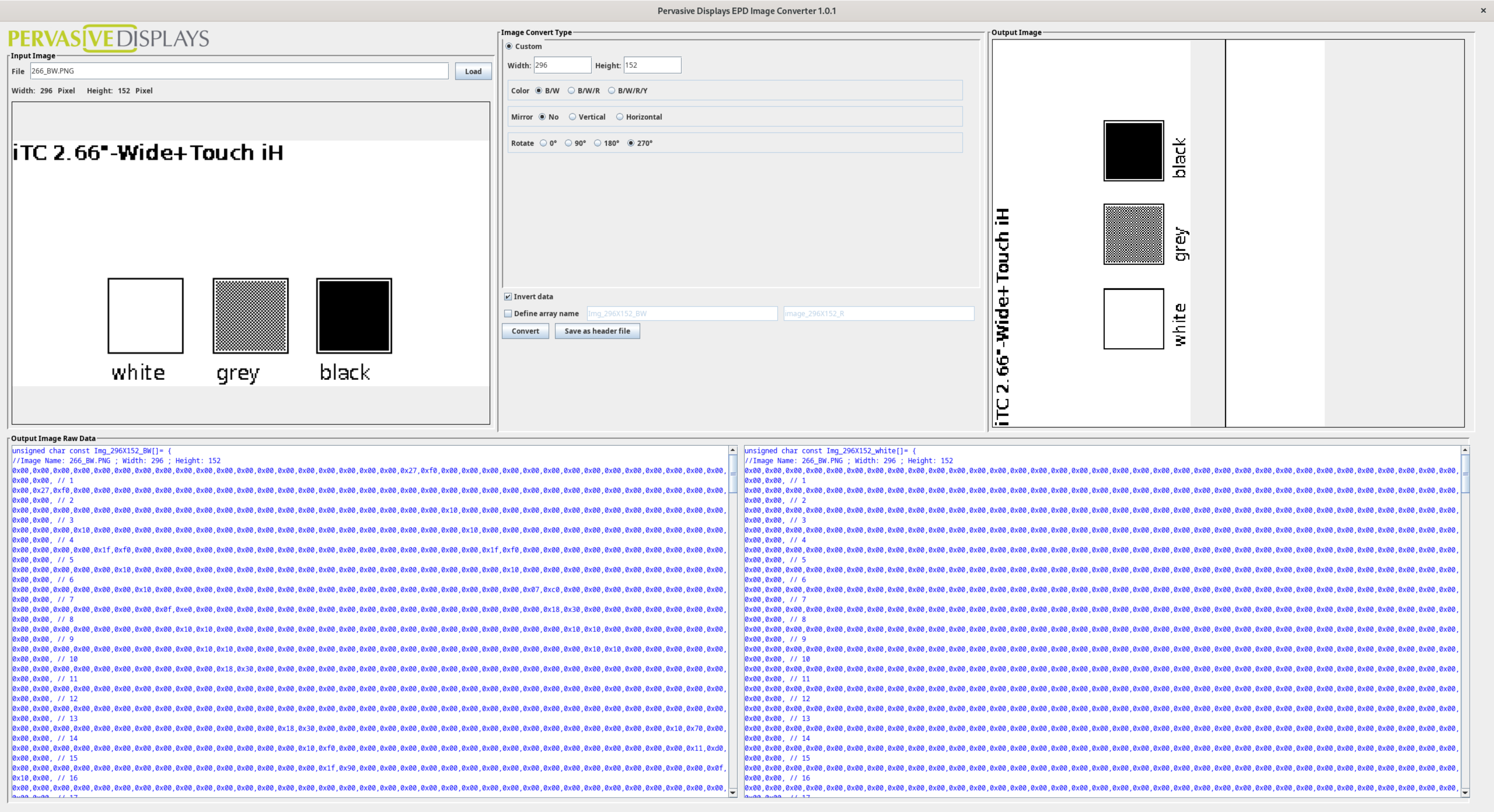Click down arrow of right raw data scrollbar
Screen dimensions: 1494x812
click(1465, 792)
